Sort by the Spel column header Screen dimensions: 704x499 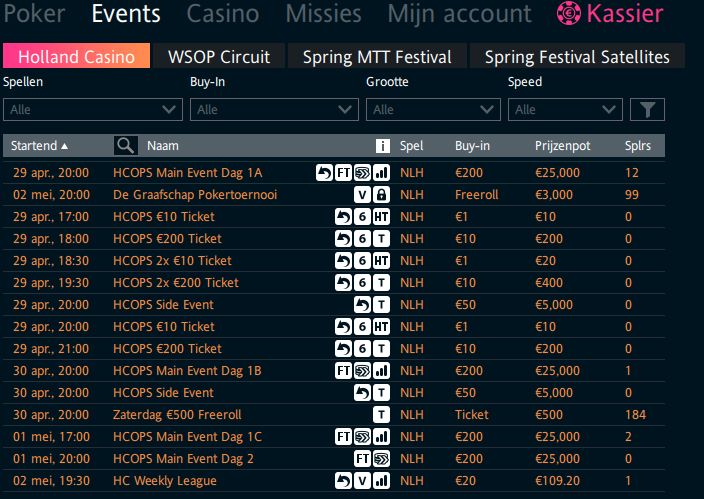pos(411,146)
